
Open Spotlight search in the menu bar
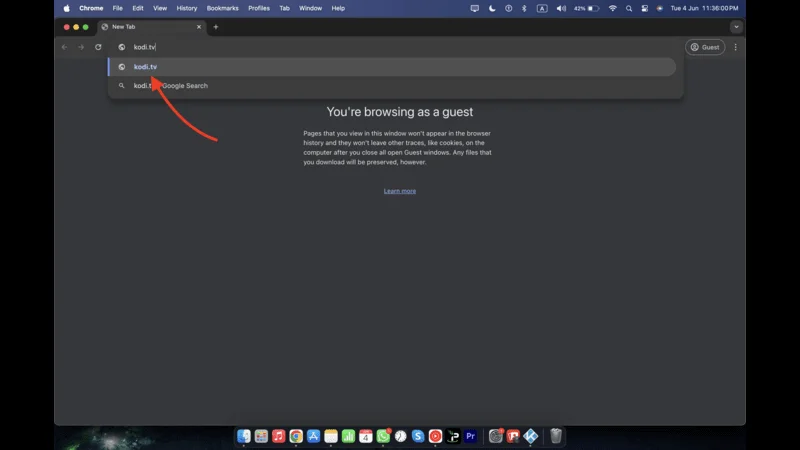click(x=629, y=8)
